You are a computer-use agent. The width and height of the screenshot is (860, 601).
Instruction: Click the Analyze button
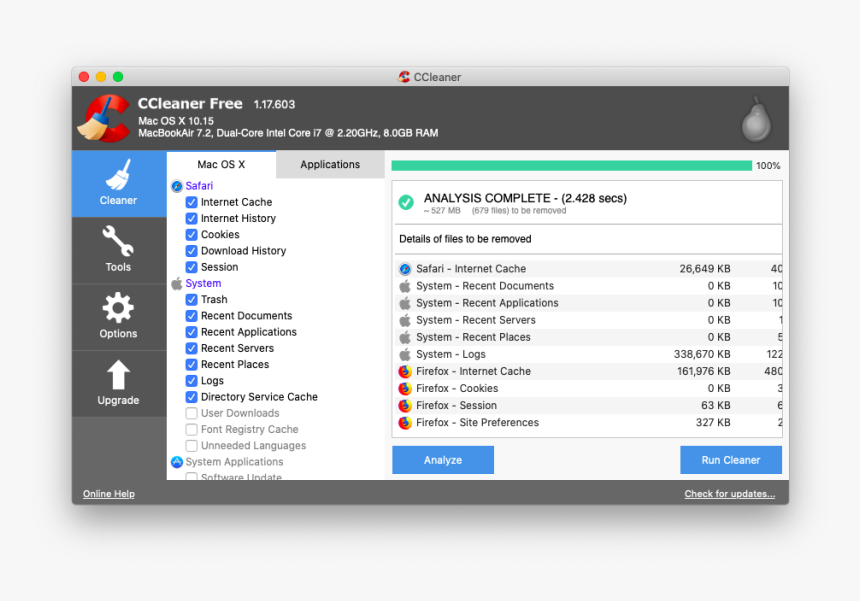pyautogui.click(x=443, y=460)
